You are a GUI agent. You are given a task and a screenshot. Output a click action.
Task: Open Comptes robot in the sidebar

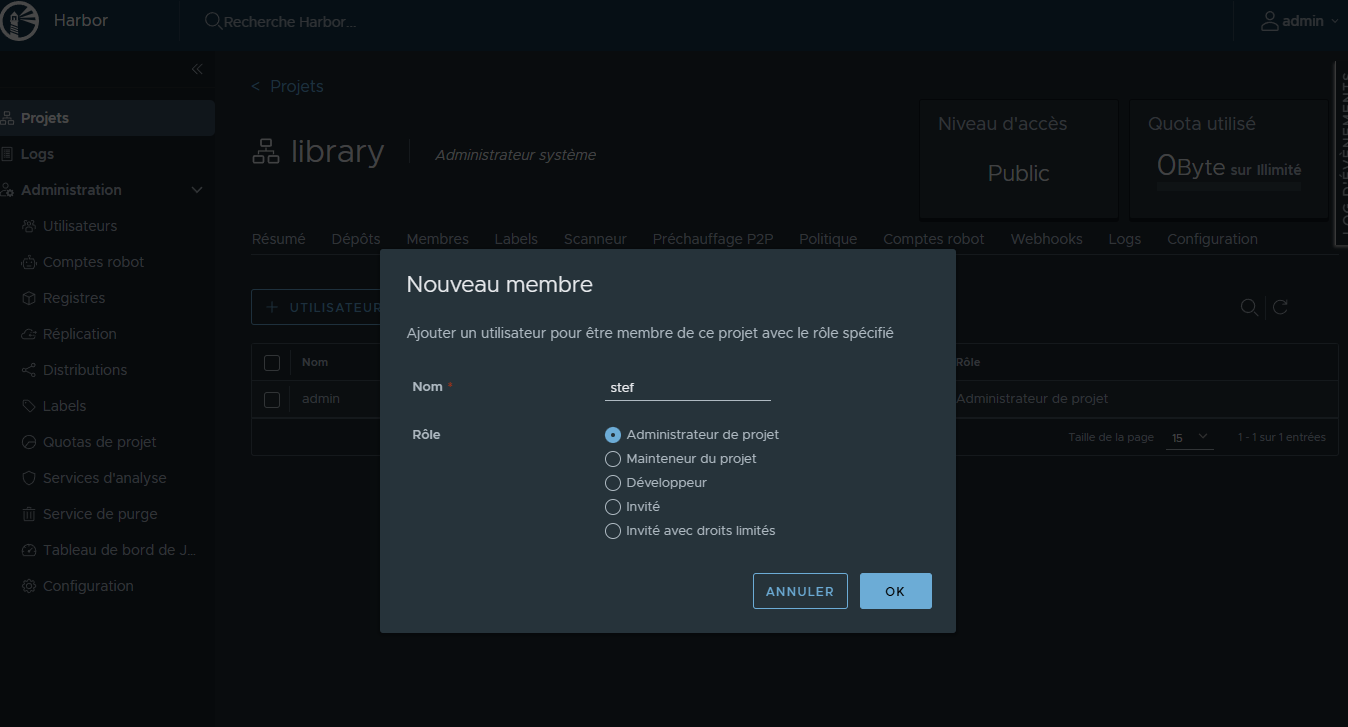point(93,262)
